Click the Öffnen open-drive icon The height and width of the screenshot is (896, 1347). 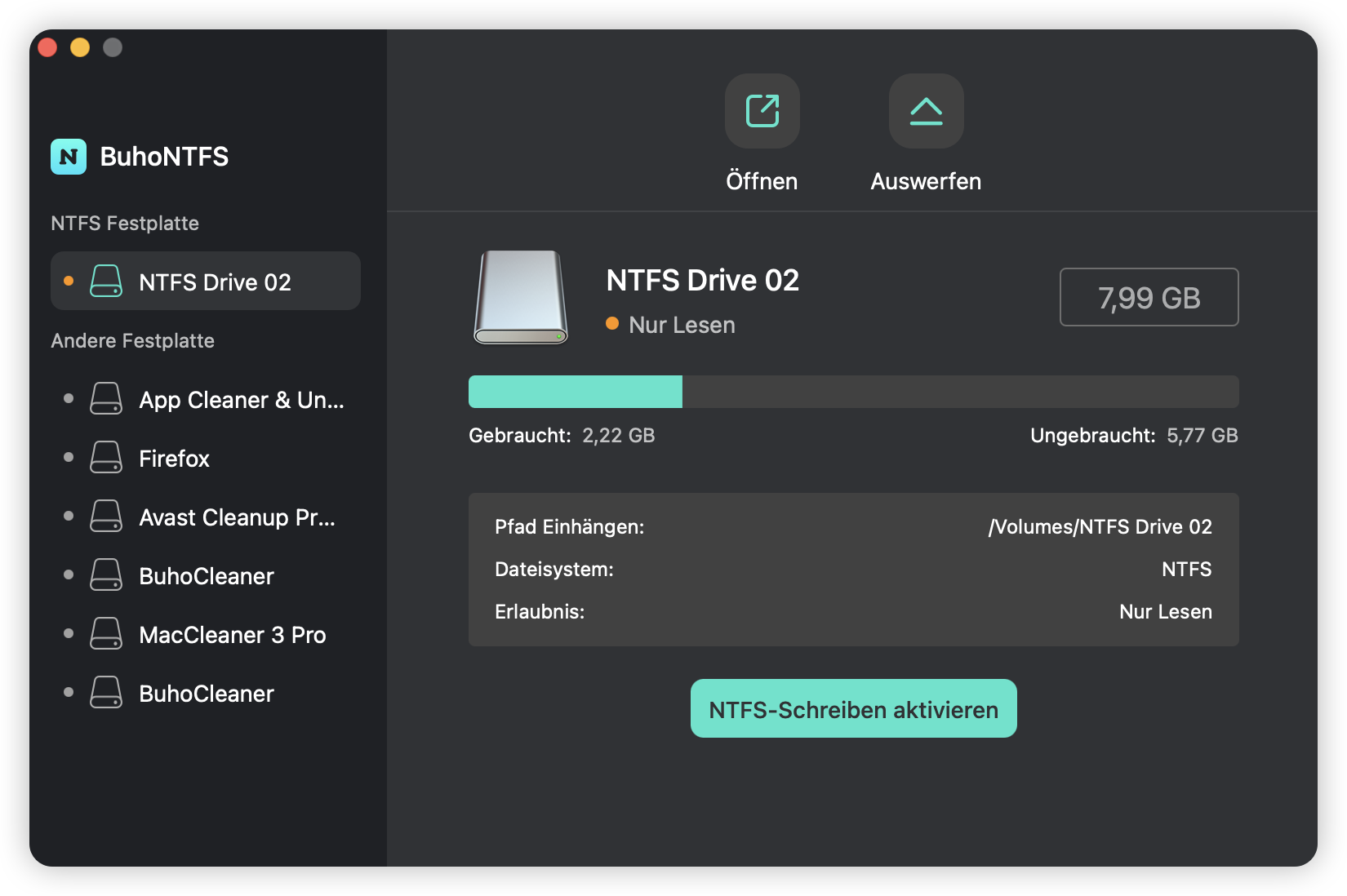pos(762,111)
